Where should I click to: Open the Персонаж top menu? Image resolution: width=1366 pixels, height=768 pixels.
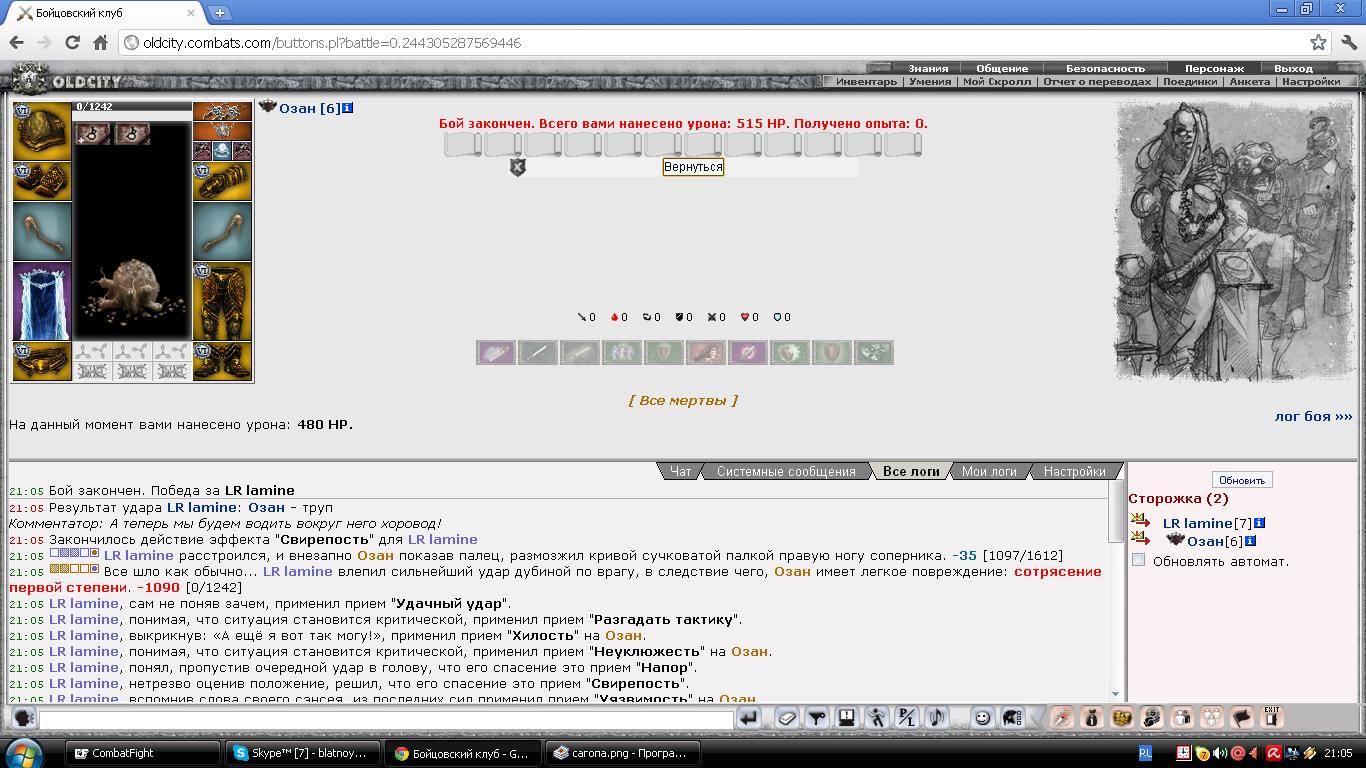click(x=1214, y=69)
